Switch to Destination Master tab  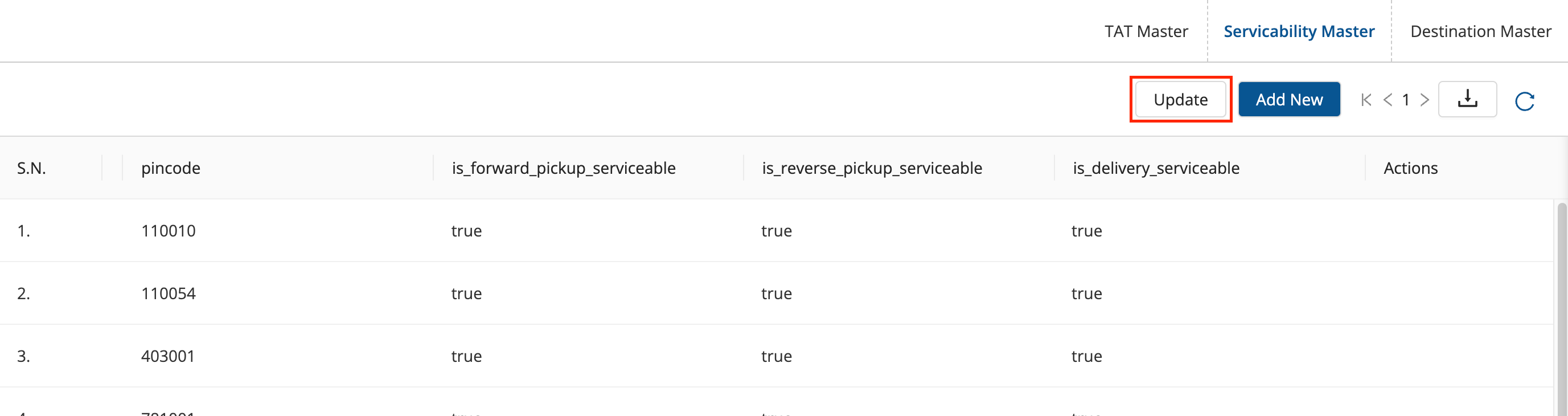pyautogui.click(x=1480, y=31)
